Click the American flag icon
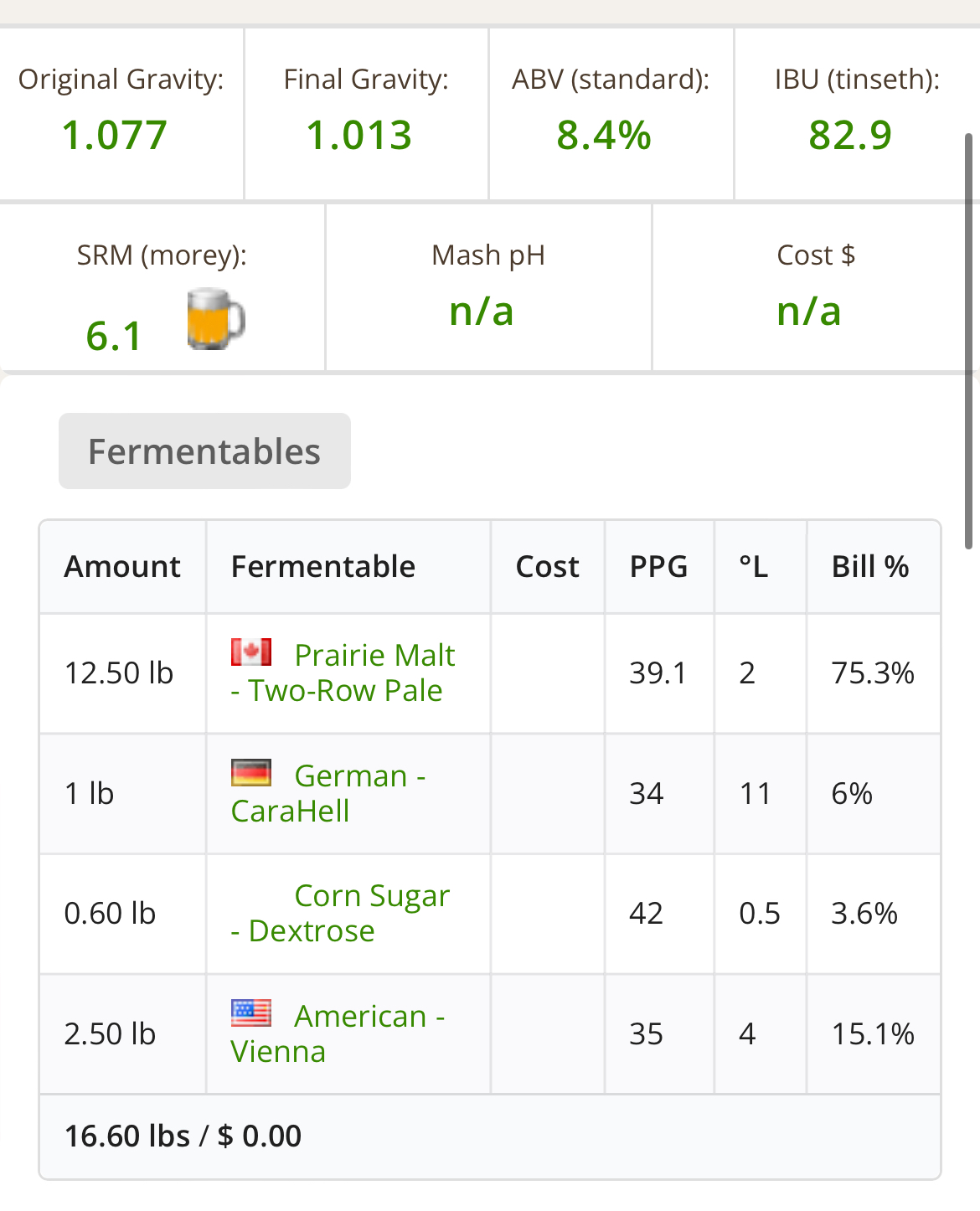Viewport: 980px width, 1211px height. point(251,1013)
